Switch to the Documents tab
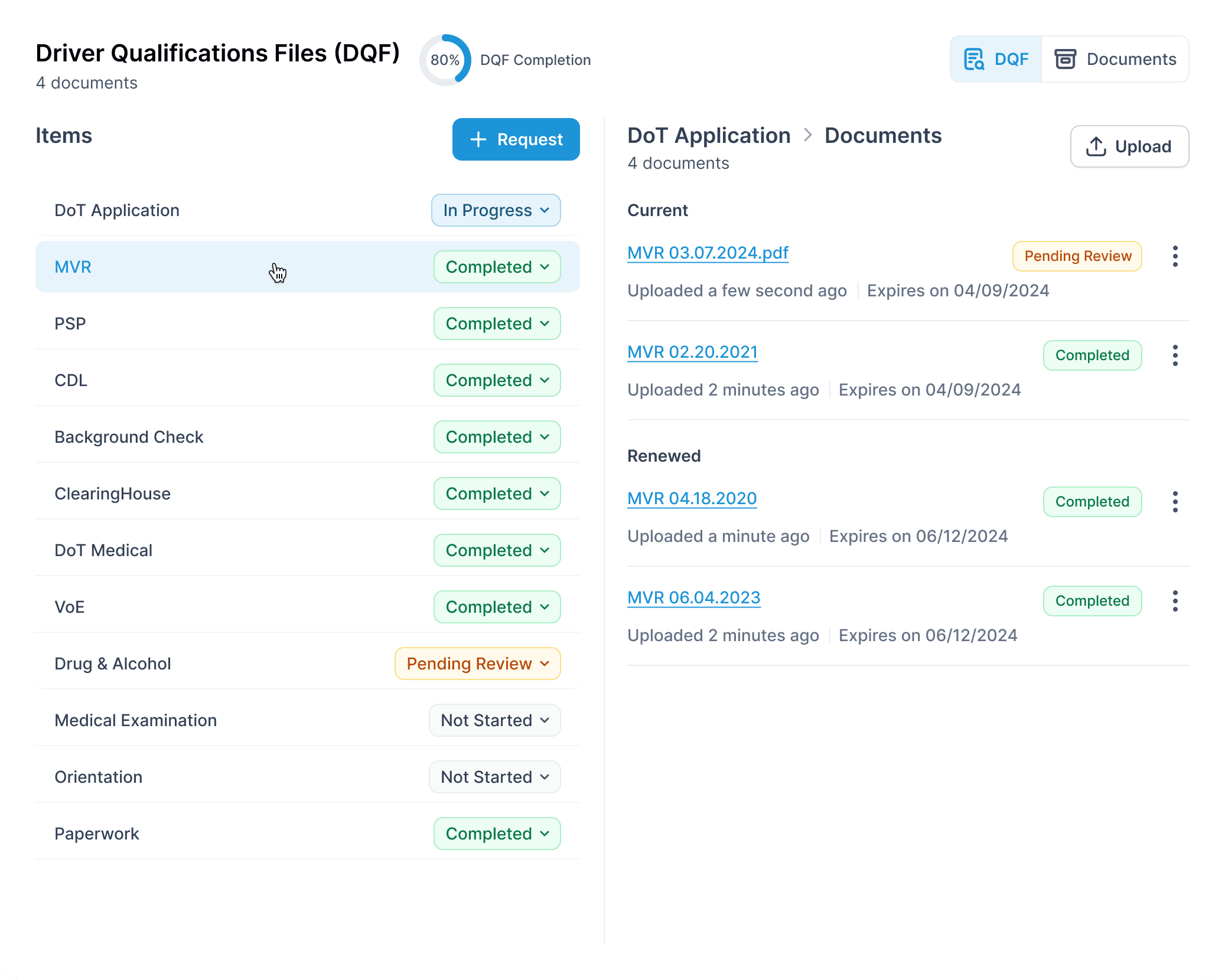The width and height of the screenshot is (1225, 980). coord(1115,59)
